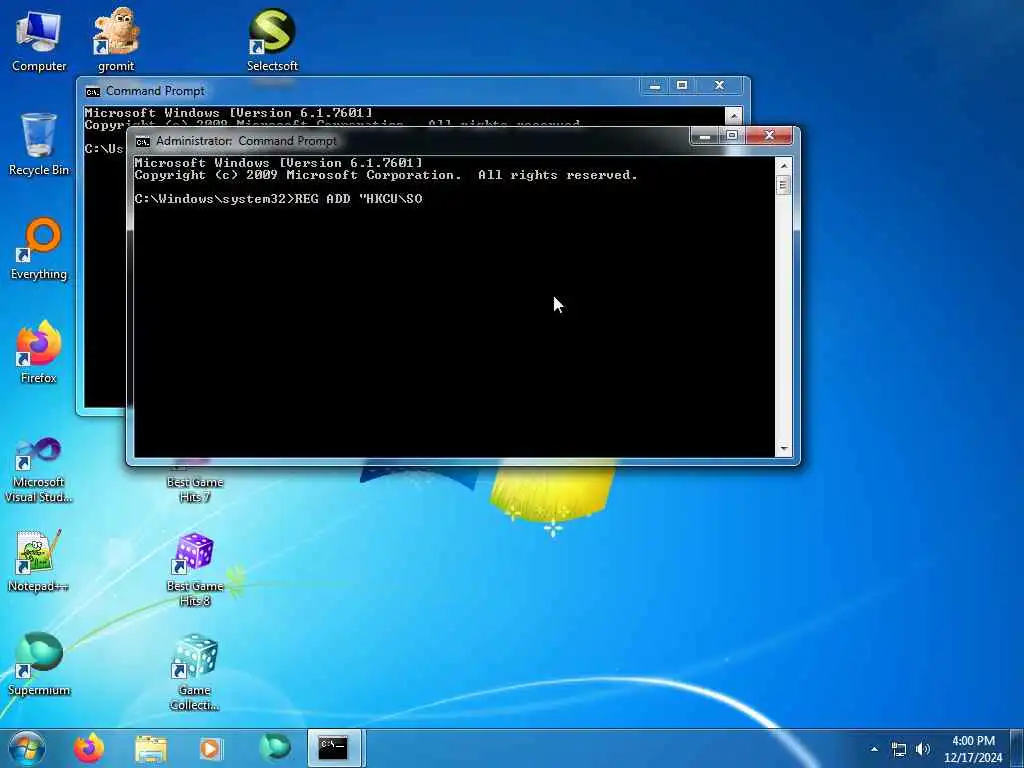Open the network status tray icon
The height and width of the screenshot is (768, 1024).
pos(899,750)
